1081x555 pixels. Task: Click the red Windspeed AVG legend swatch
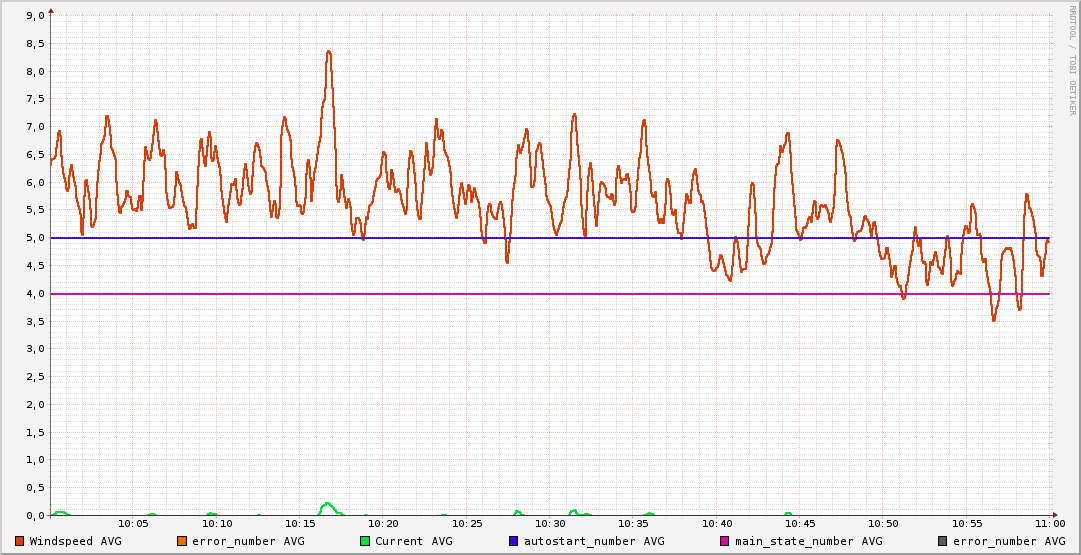20,541
